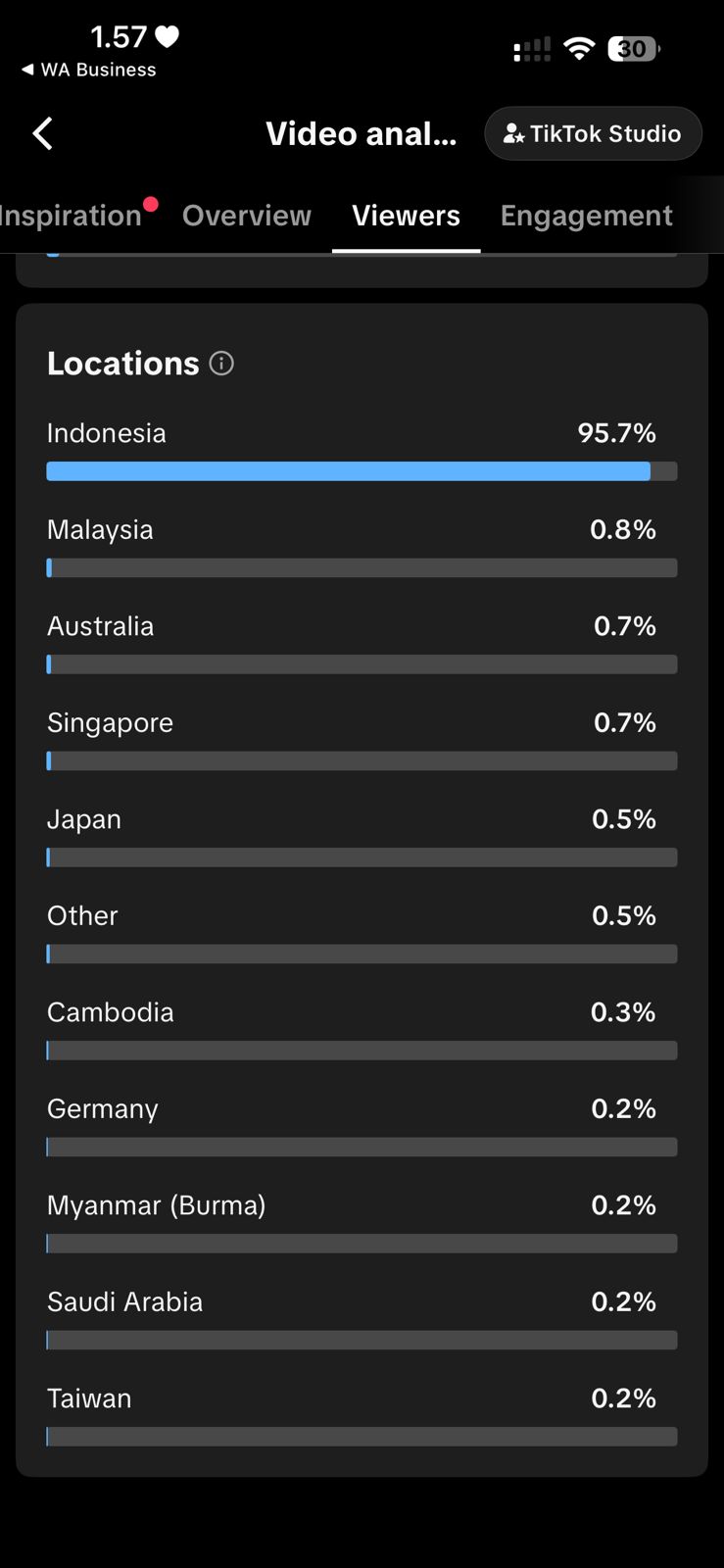
Task: Tap the Malaysia percentage bar
Action: 362,567
